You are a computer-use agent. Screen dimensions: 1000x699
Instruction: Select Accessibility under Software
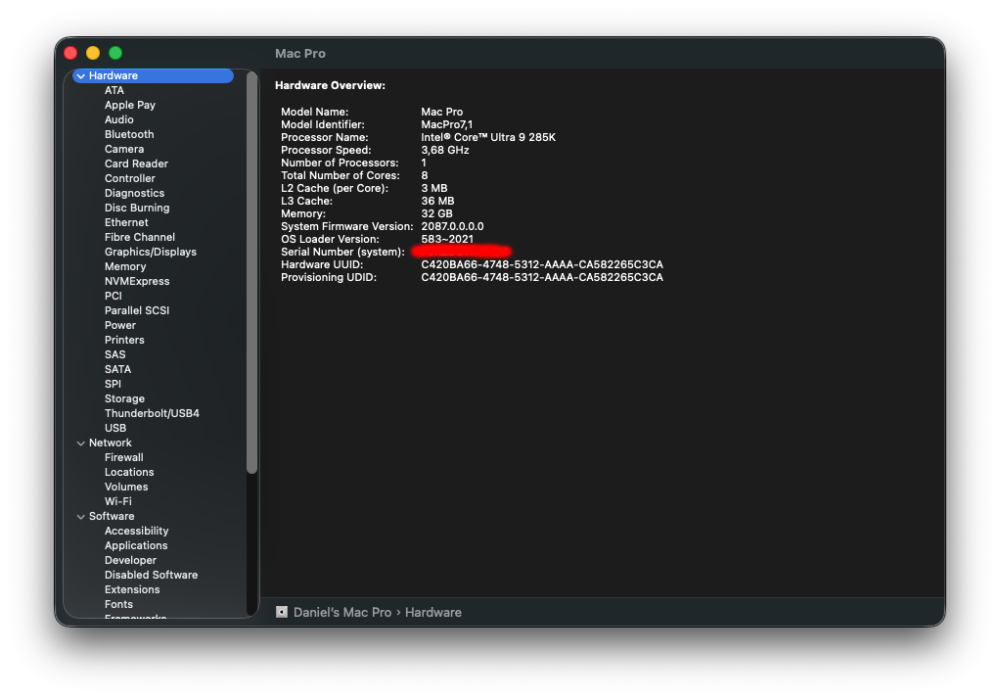(136, 531)
